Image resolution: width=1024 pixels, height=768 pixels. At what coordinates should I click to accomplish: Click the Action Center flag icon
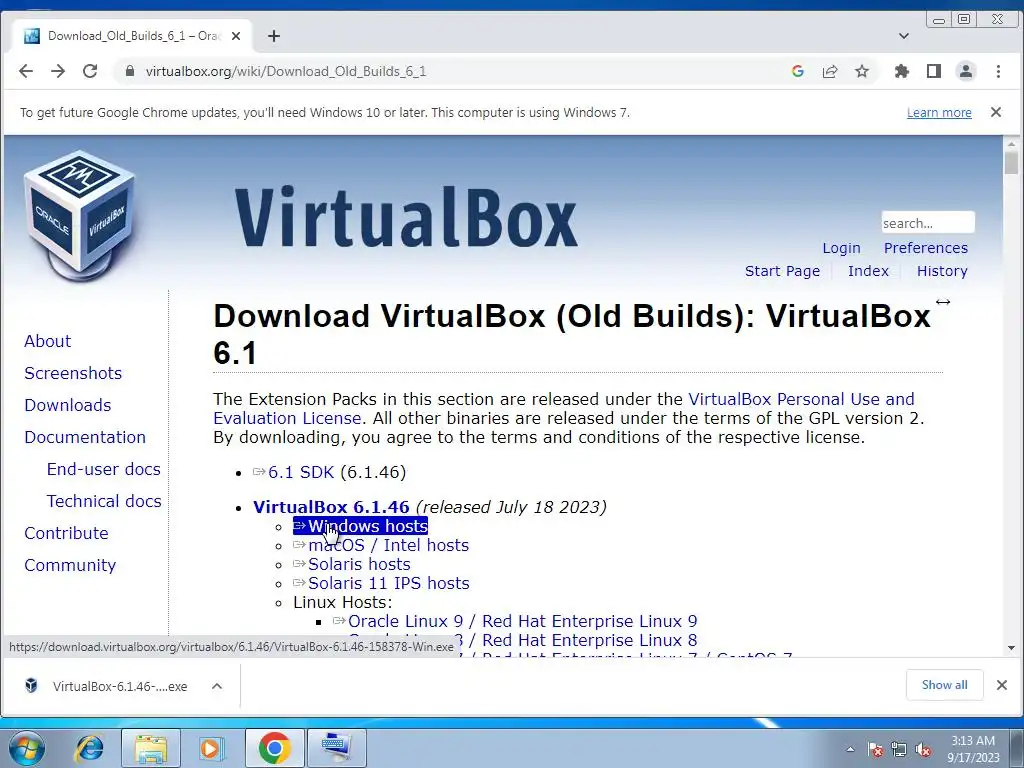[875, 750]
